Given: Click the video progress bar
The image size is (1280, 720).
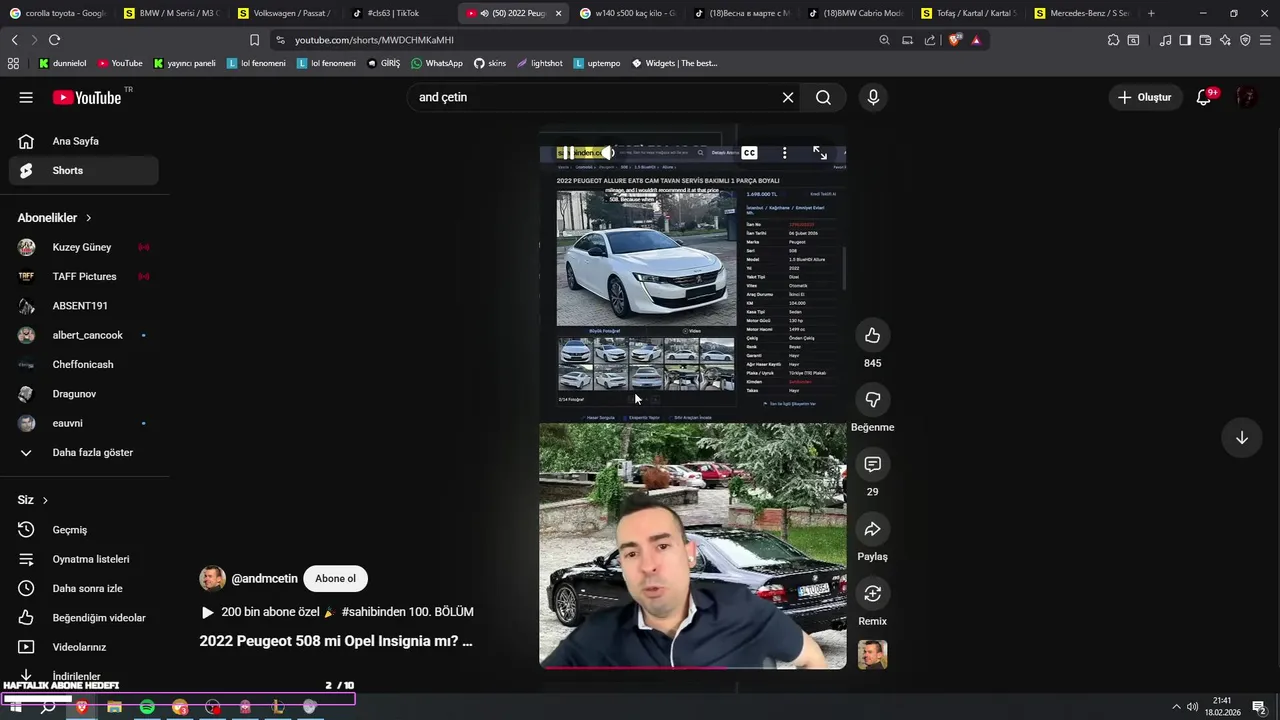Looking at the screenshot, I should 692,667.
